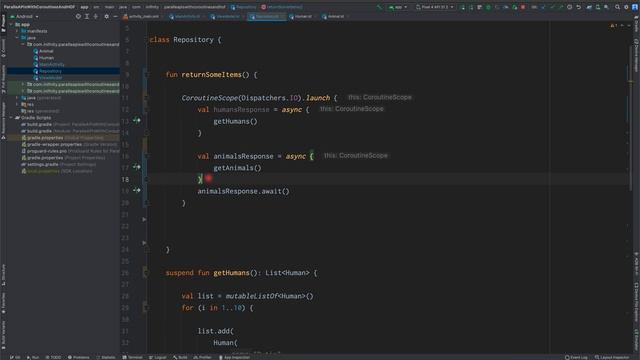
Task: Open IDE settings gear in top toolbar
Action: tap(626, 7)
